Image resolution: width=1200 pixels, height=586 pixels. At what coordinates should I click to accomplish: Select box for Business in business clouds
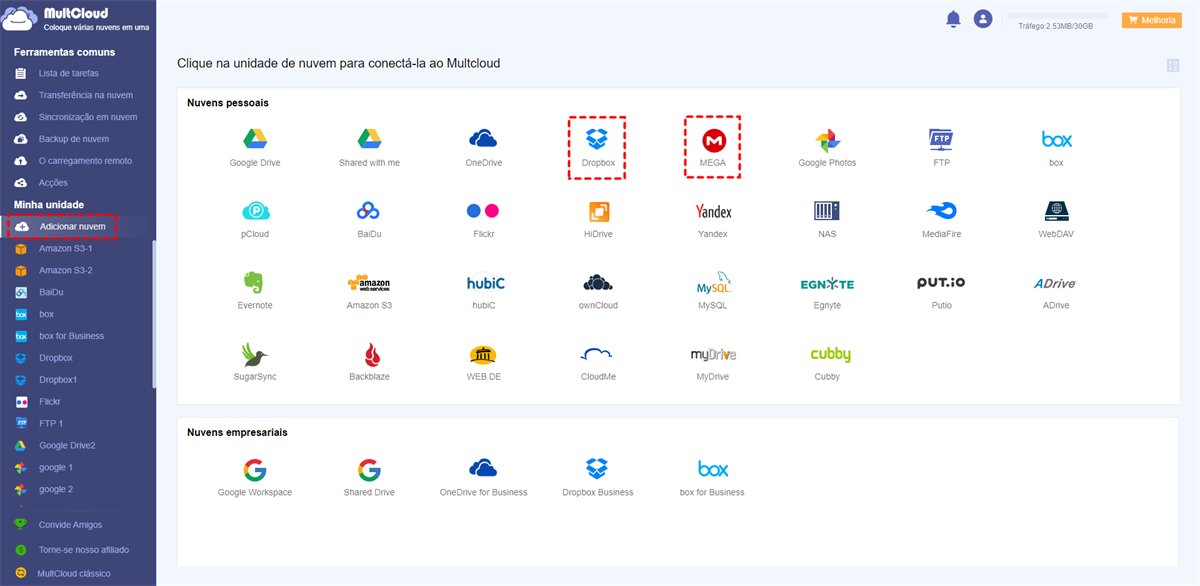712,478
